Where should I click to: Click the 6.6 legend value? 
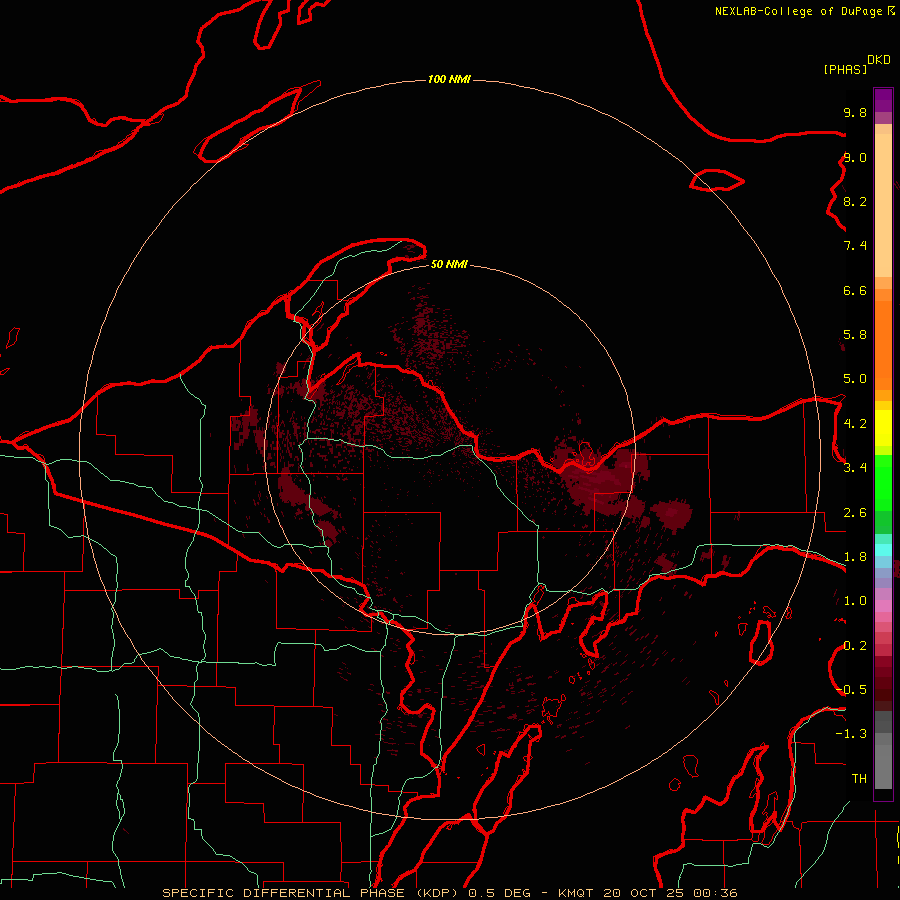click(855, 290)
